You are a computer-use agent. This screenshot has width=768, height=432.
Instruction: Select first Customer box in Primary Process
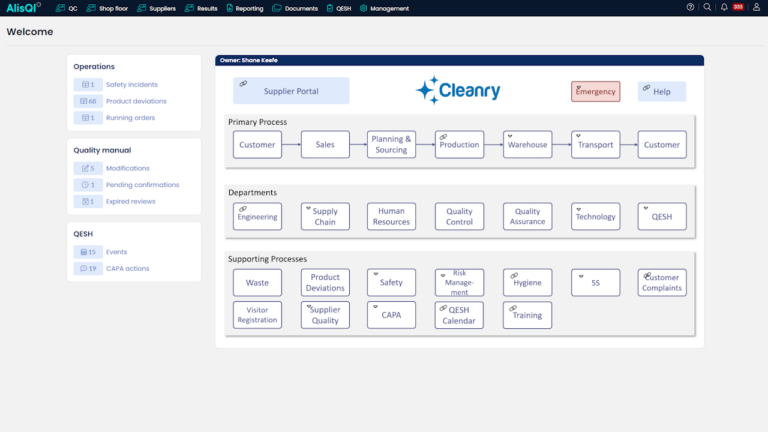click(x=257, y=144)
